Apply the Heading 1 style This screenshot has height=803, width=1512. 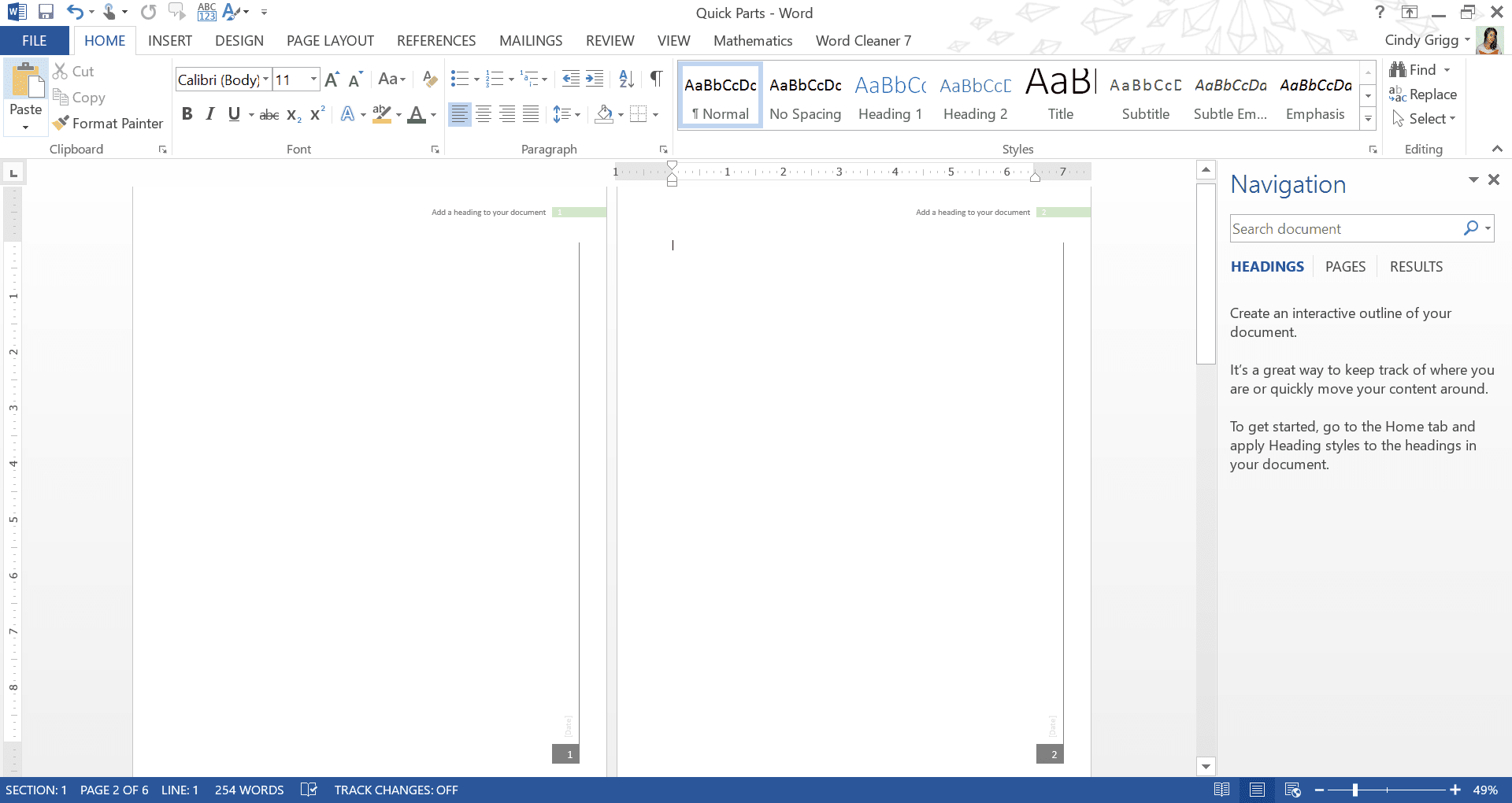890,96
